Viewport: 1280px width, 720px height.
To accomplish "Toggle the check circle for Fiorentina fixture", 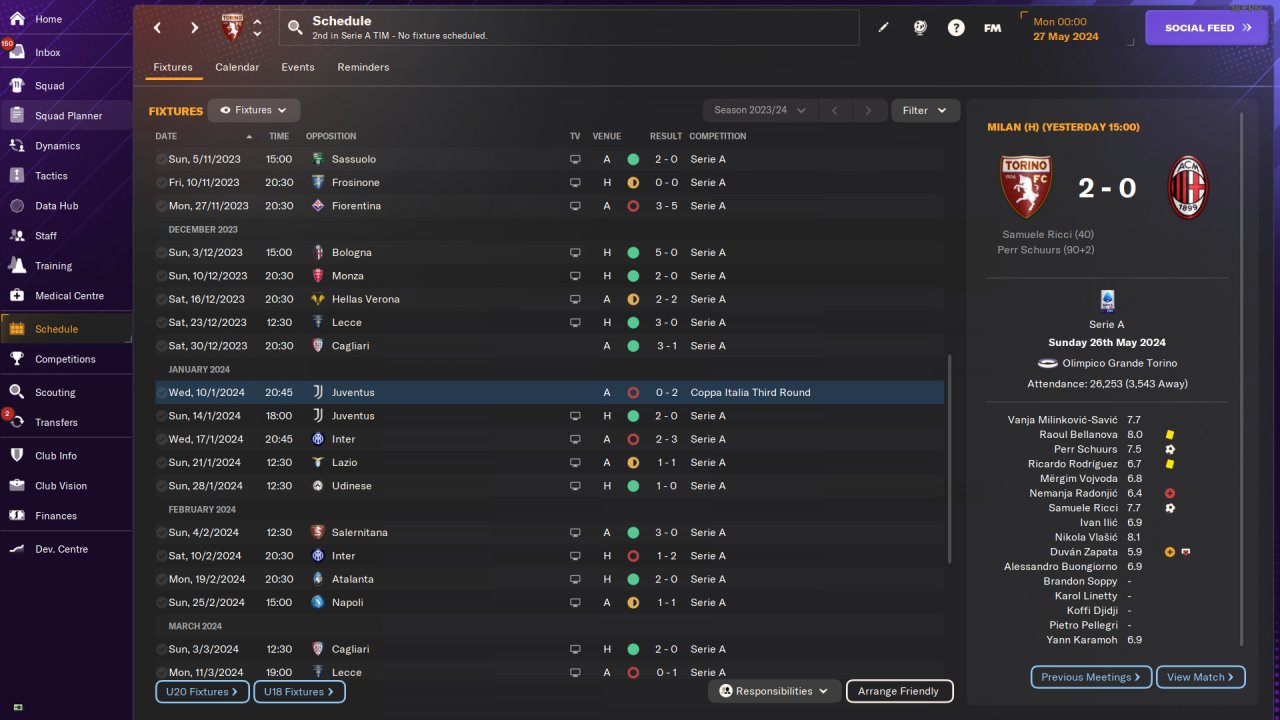I will pyautogui.click(x=161, y=206).
